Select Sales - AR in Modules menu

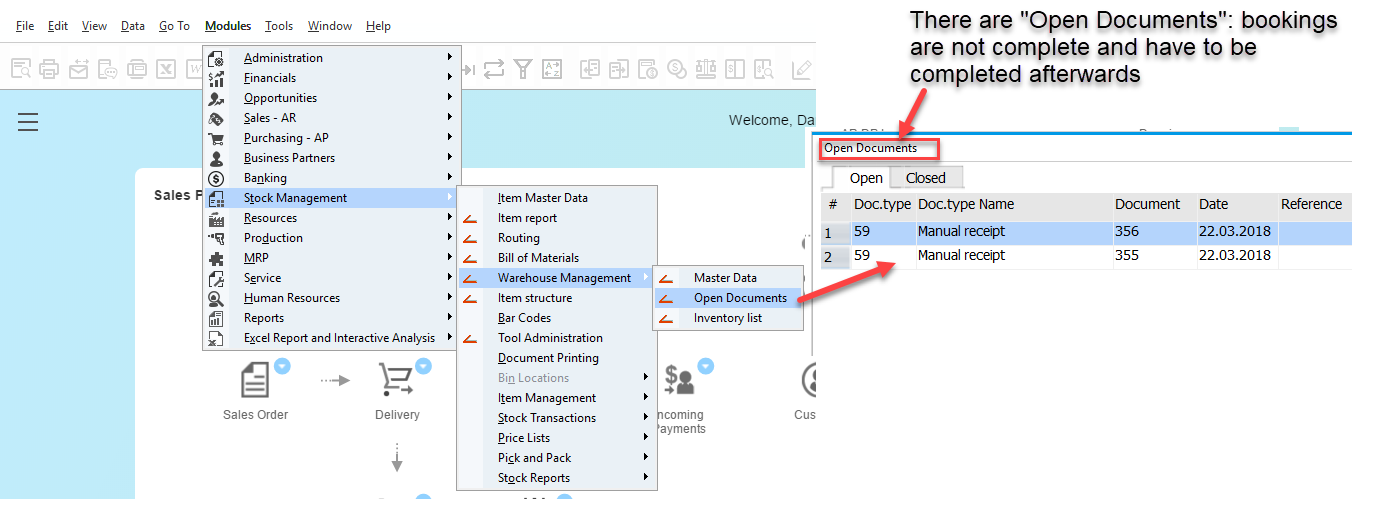click(332, 118)
